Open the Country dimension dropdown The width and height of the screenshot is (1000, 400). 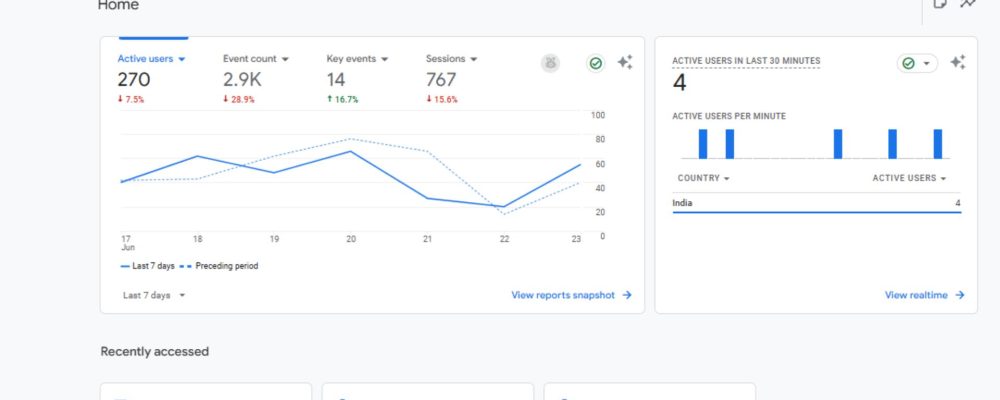click(703, 178)
